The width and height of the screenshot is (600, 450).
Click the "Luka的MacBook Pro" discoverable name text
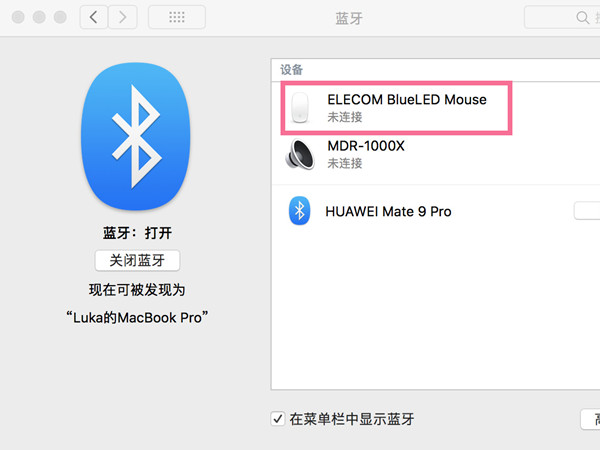(137, 318)
